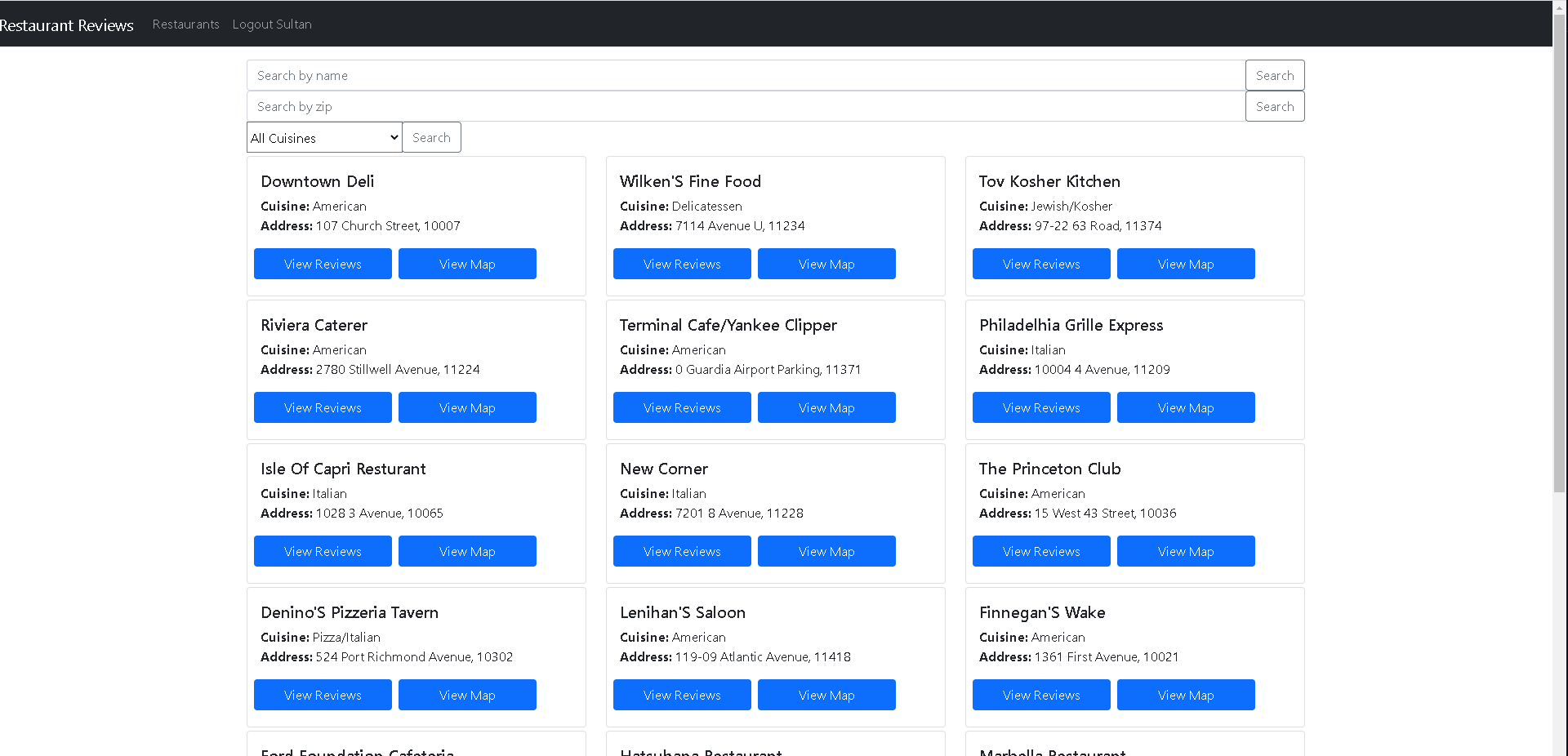Select Logout Sultan in navbar
Screen dimensions: 1568x756
click(272, 24)
